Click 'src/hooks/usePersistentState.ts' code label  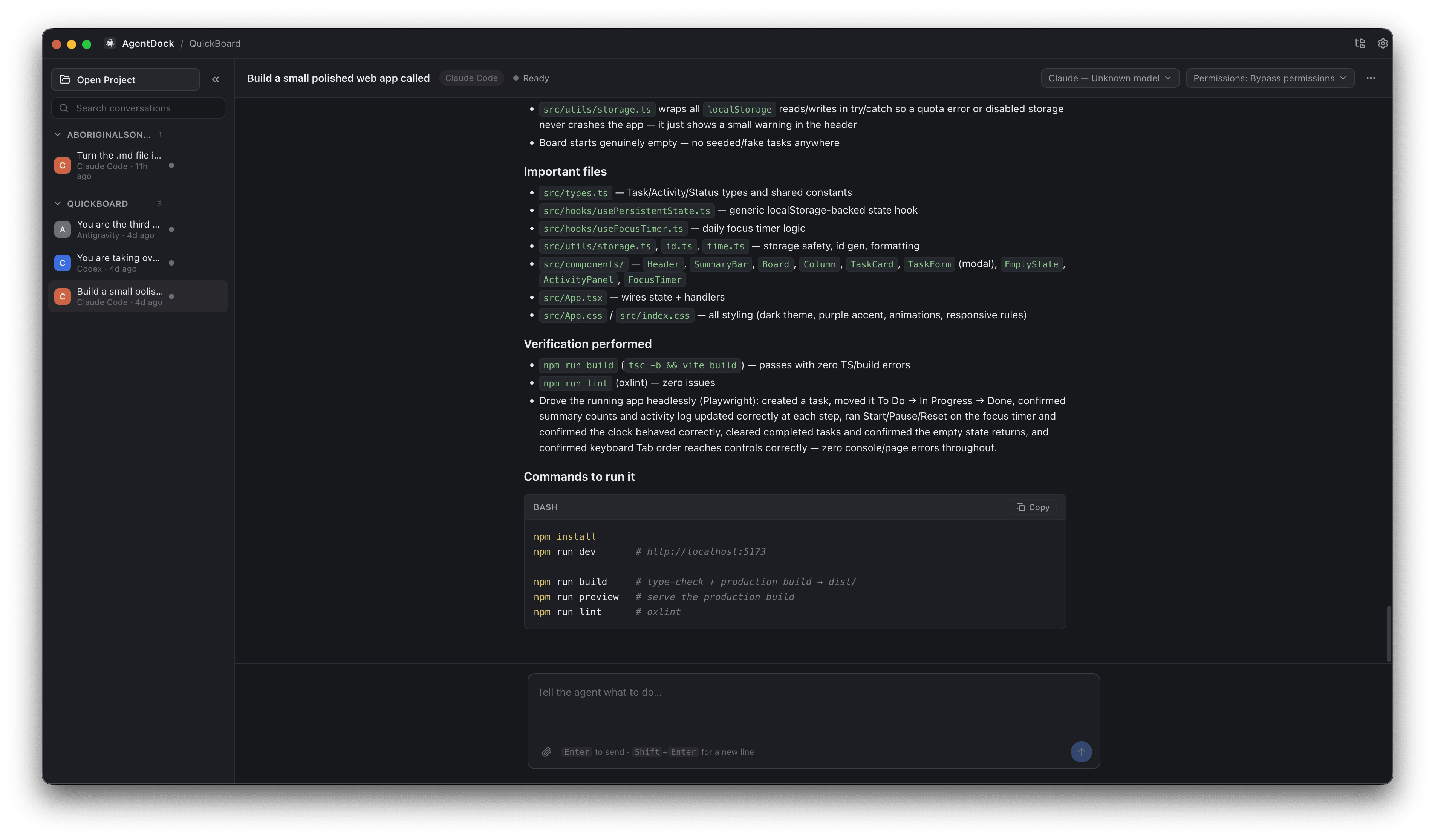(626, 211)
